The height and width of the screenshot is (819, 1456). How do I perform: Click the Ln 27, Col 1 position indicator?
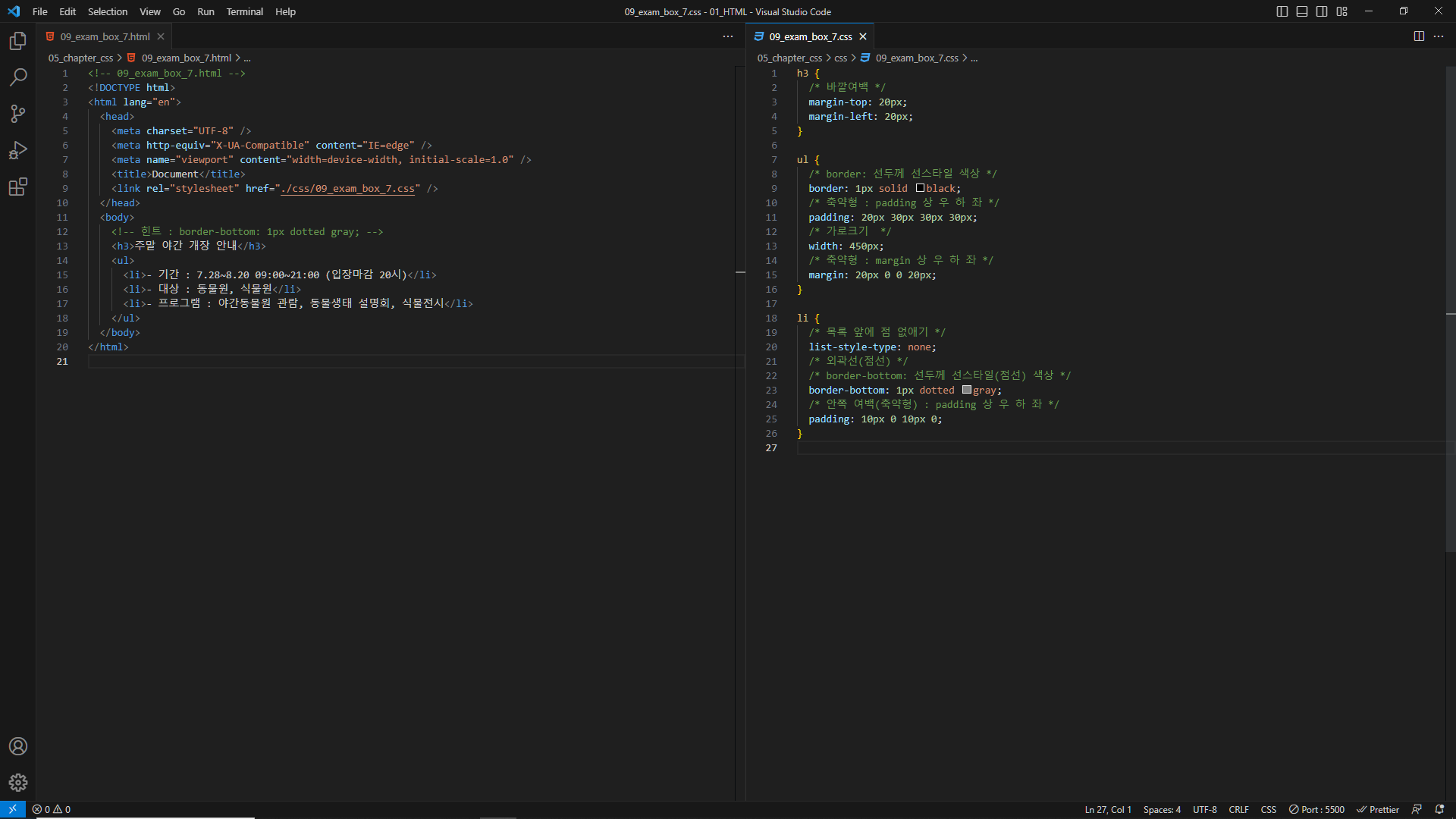pos(1107,809)
